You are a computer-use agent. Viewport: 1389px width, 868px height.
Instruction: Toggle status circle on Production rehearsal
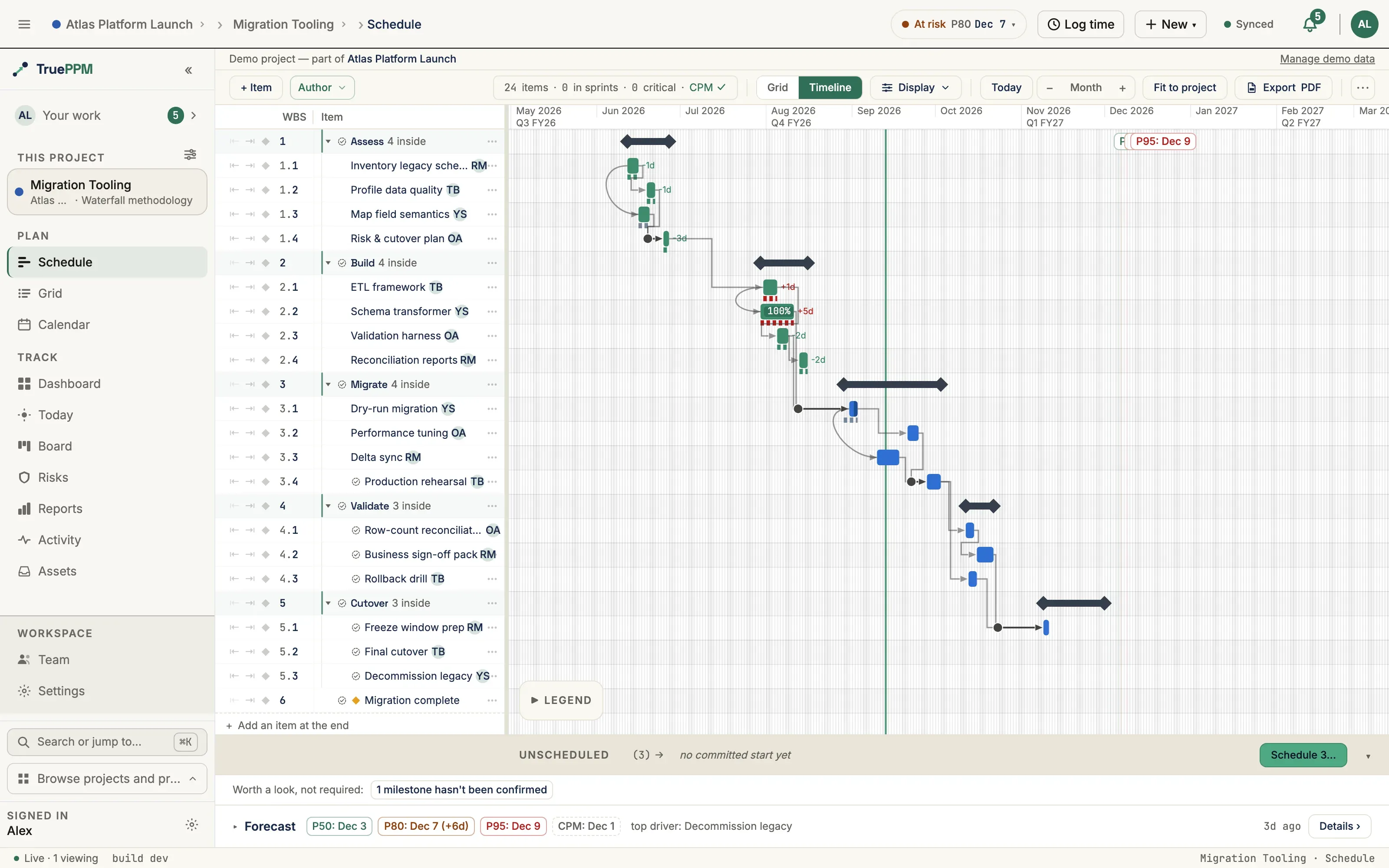356,482
